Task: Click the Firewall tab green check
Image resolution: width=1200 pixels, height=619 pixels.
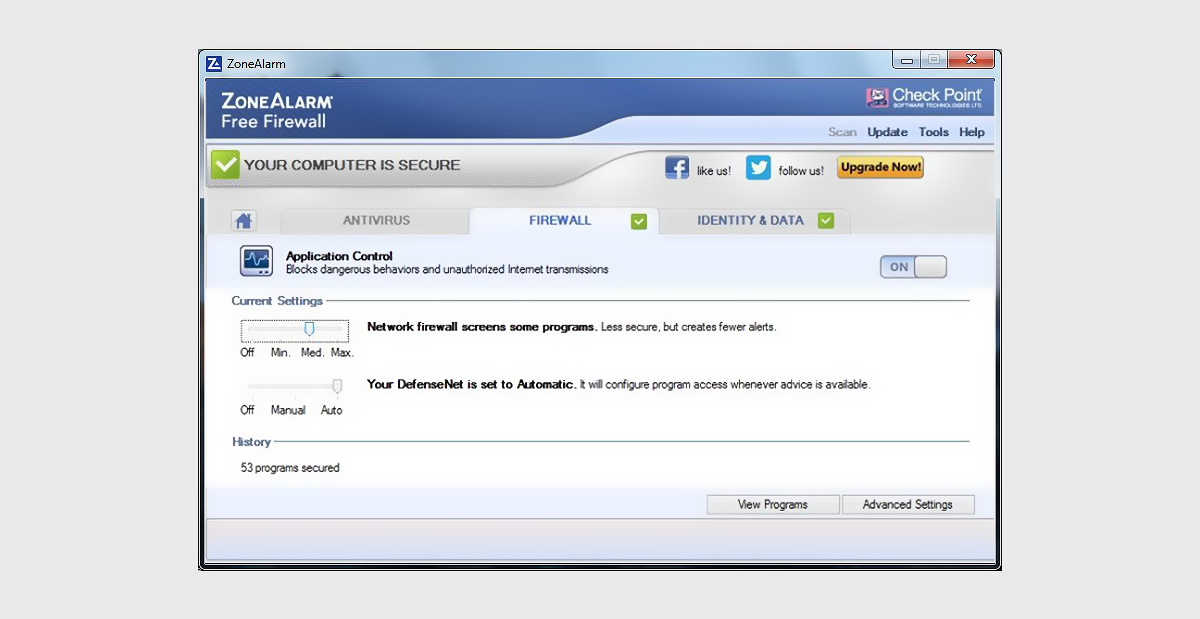Action: tap(639, 221)
